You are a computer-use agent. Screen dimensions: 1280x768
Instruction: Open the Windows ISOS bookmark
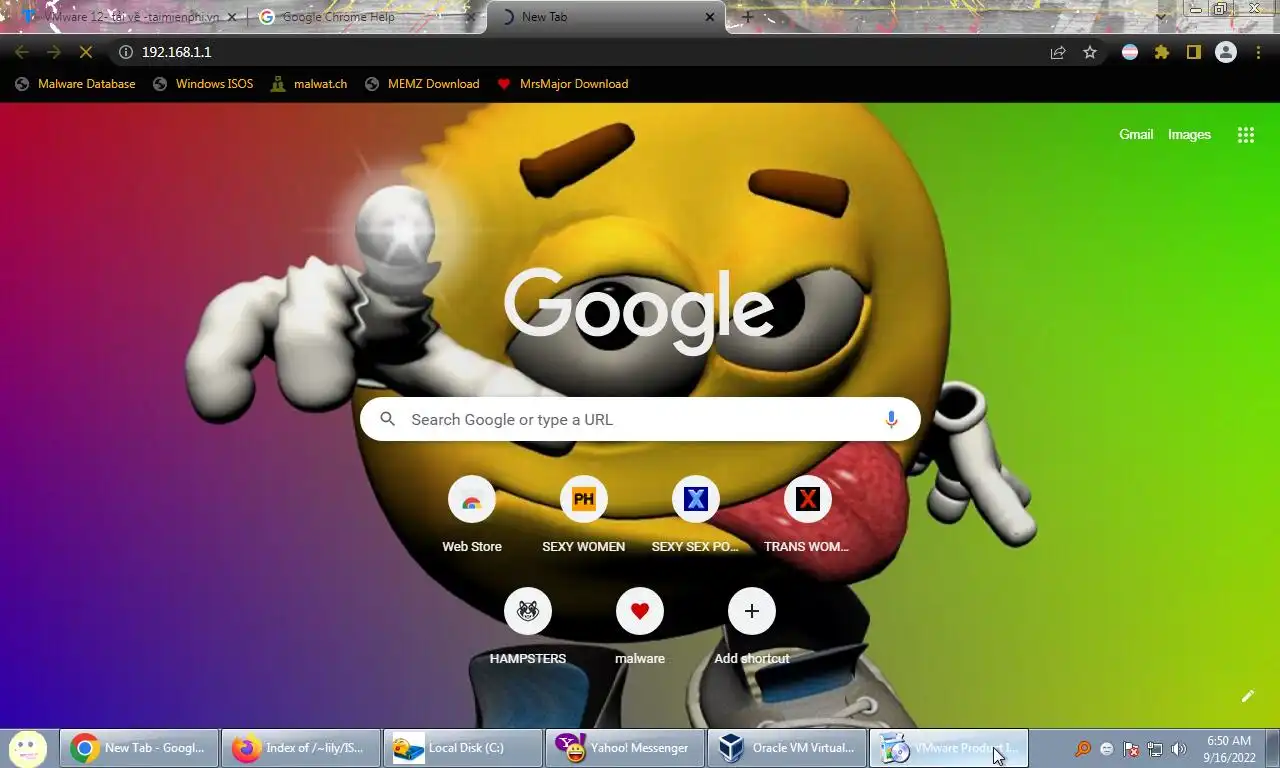203,84
